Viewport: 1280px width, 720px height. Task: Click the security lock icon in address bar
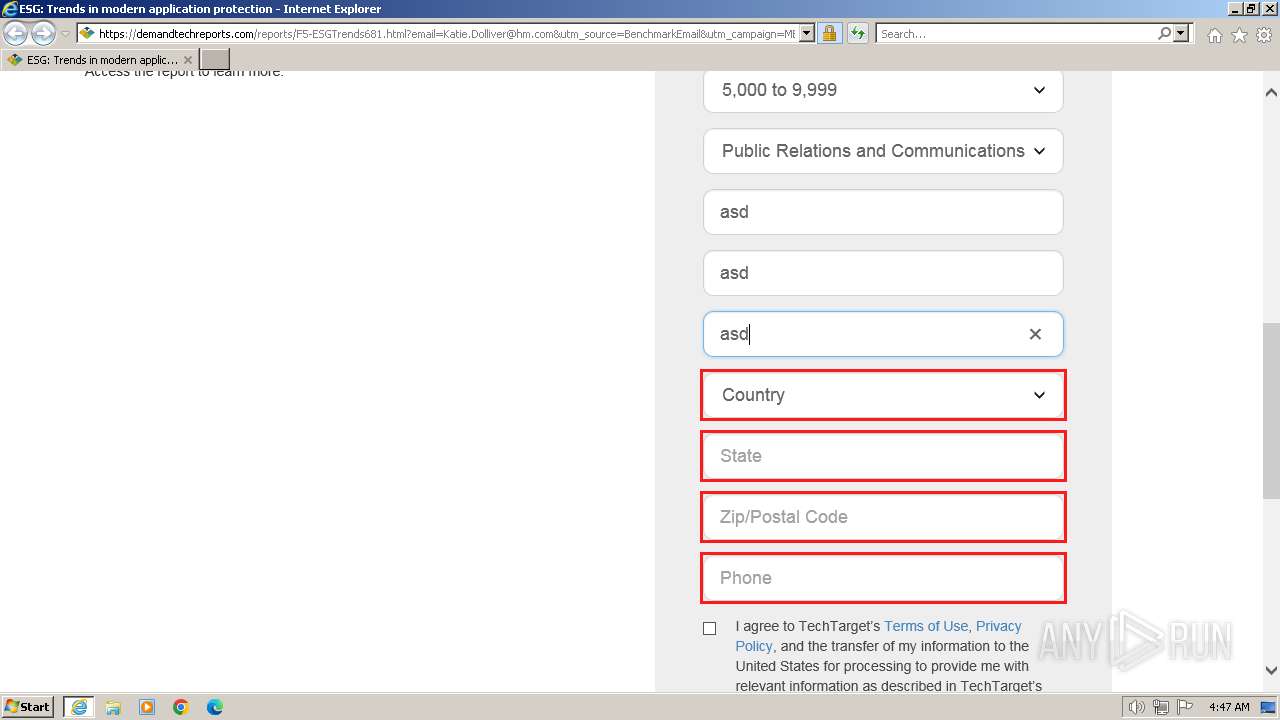[829, 33]
